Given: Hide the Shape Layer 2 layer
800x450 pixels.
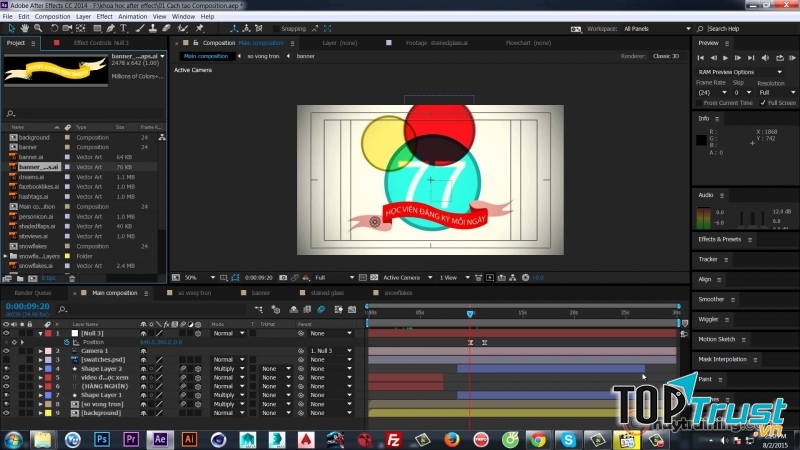Looking at the screenshot, I should [7, 368].
